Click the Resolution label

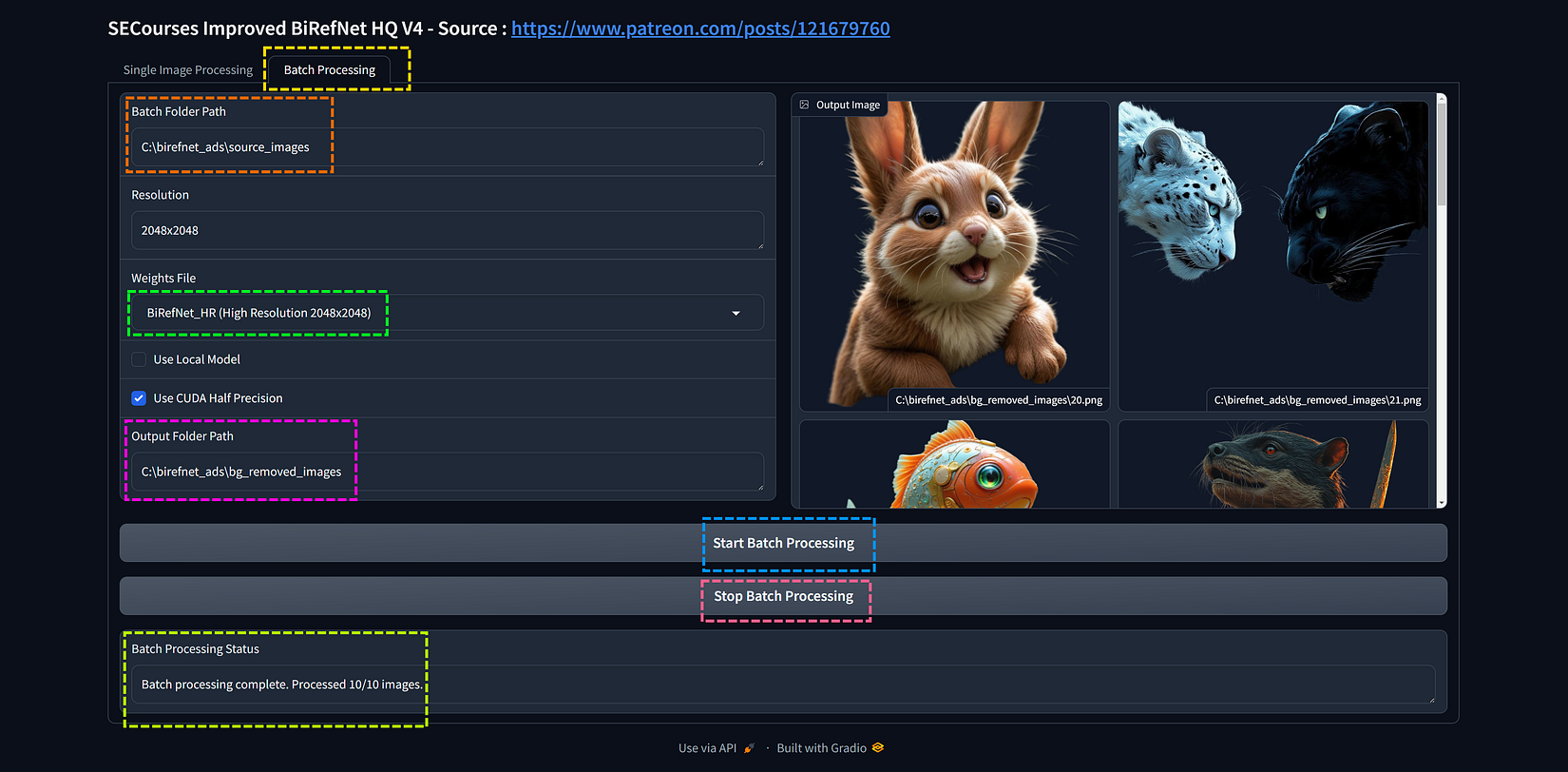(160, 195)
